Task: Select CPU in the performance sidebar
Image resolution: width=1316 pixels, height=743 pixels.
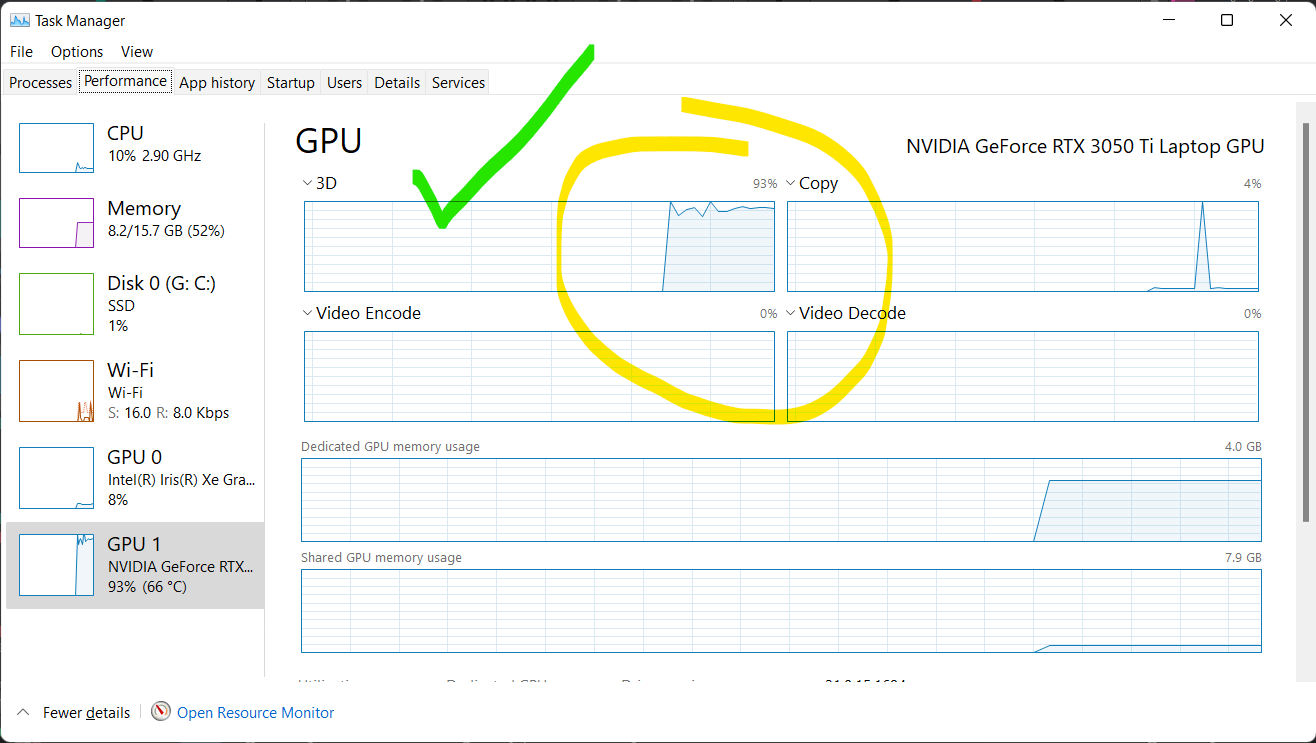Action: pos(135,146)
